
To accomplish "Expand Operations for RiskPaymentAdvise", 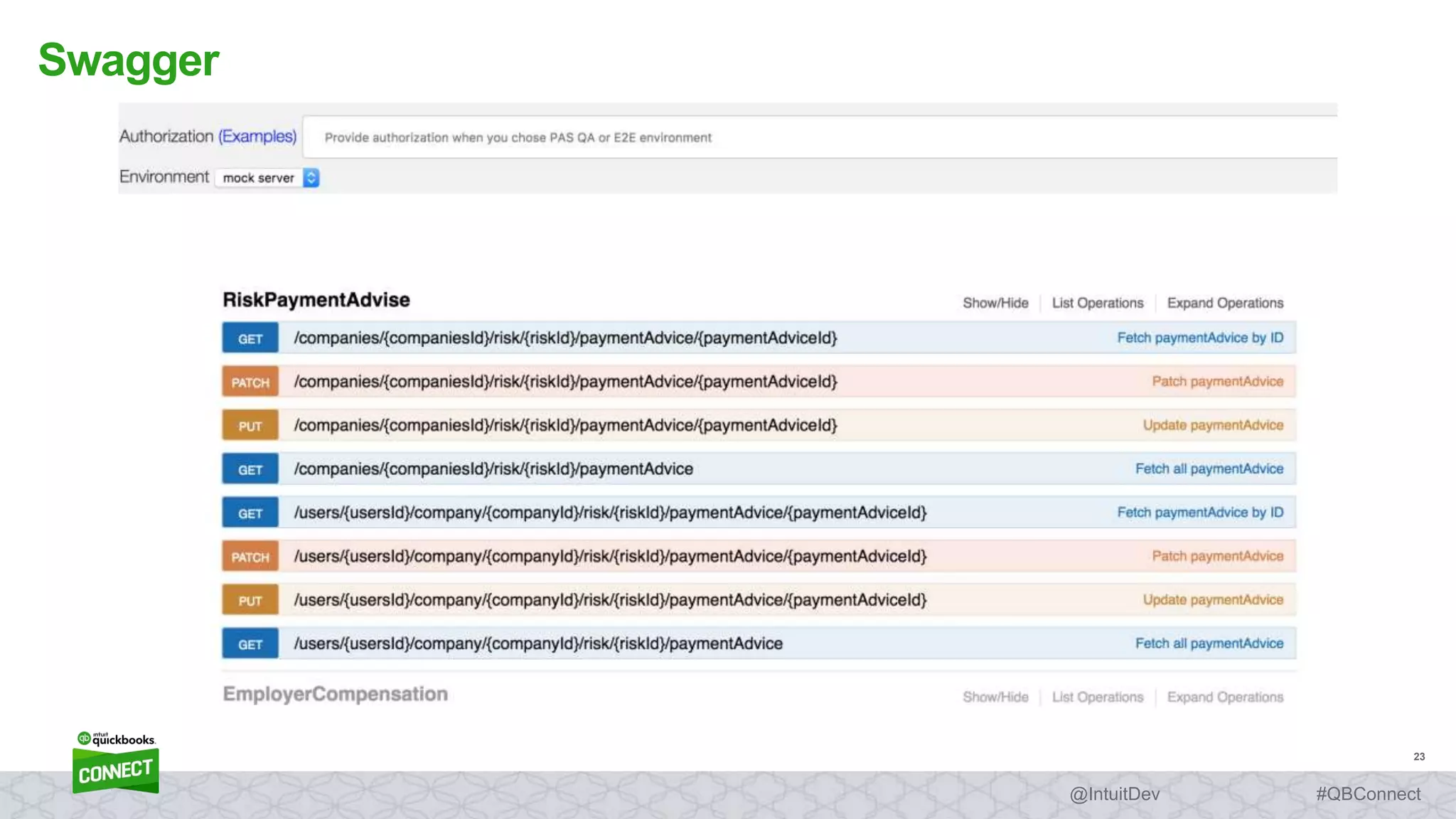I will [x=1224, y=304].
